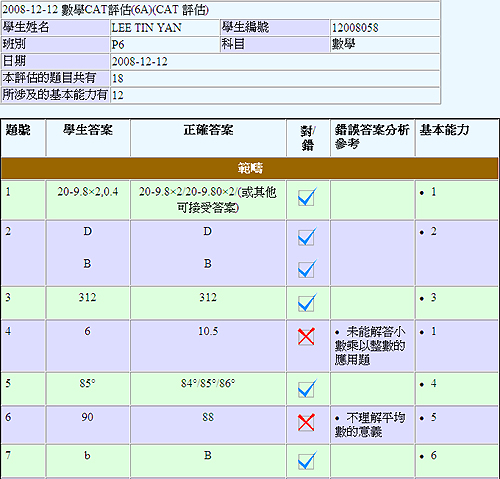Click the blue checkmark for question 1
Image resolution: width=500 pixels, height=479 pixels.
point(307,197)
